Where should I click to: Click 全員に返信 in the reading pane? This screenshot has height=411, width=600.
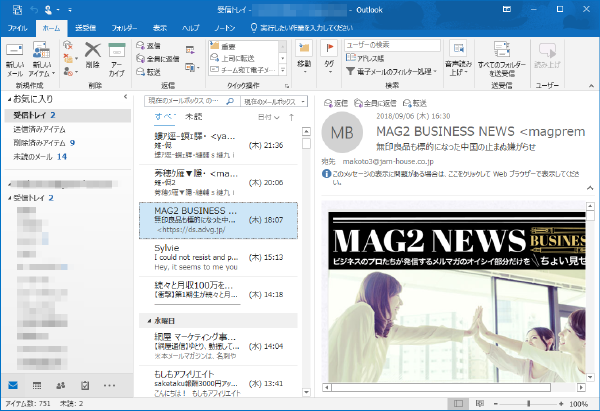coord(375,103)
